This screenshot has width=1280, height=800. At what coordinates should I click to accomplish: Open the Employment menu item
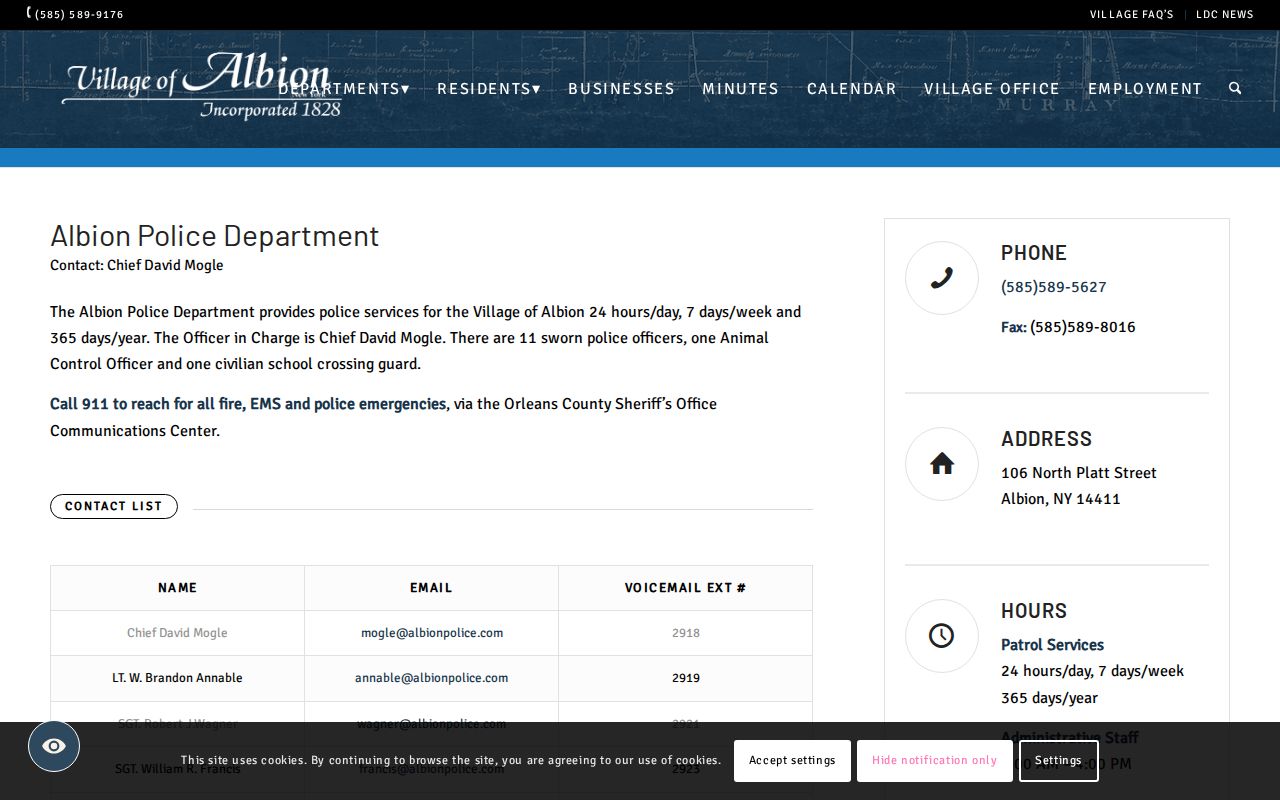pos(1145,88)
